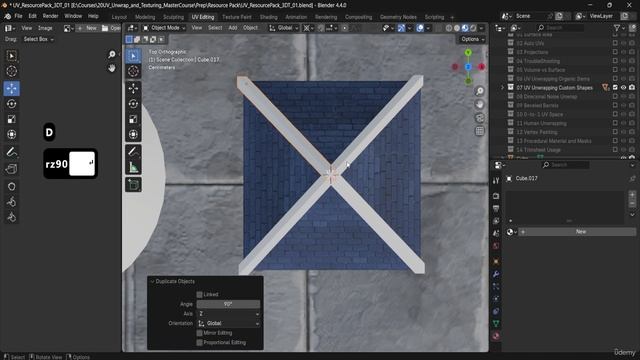This screenshot has height=360, width=640.
Task: Open the Add menu in 3D viewport header
Action: pos(233,28)
